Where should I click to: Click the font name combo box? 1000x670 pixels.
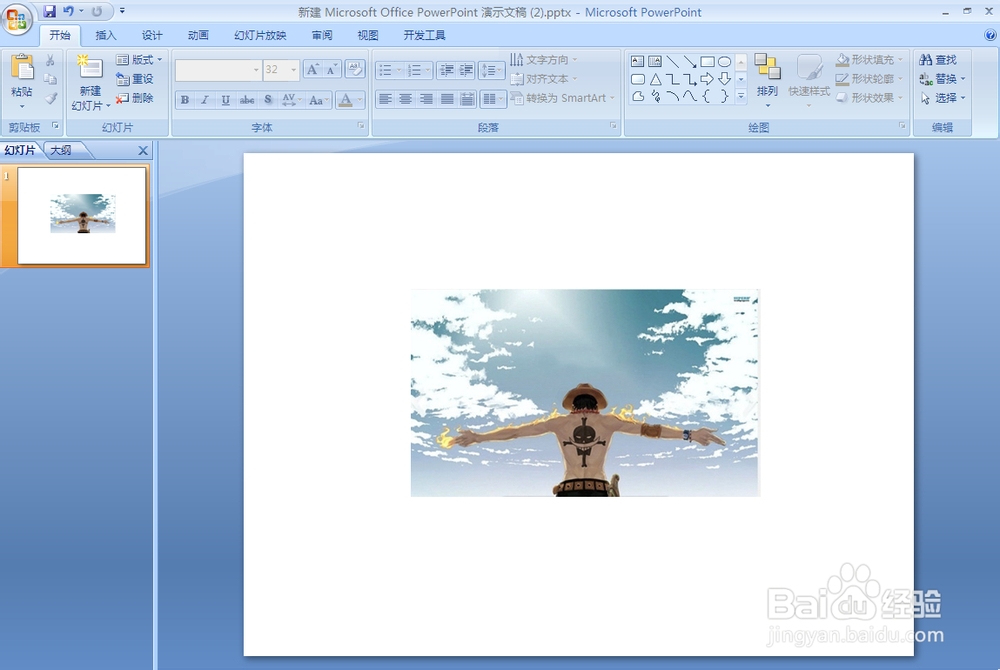click(x=217, y=69)
